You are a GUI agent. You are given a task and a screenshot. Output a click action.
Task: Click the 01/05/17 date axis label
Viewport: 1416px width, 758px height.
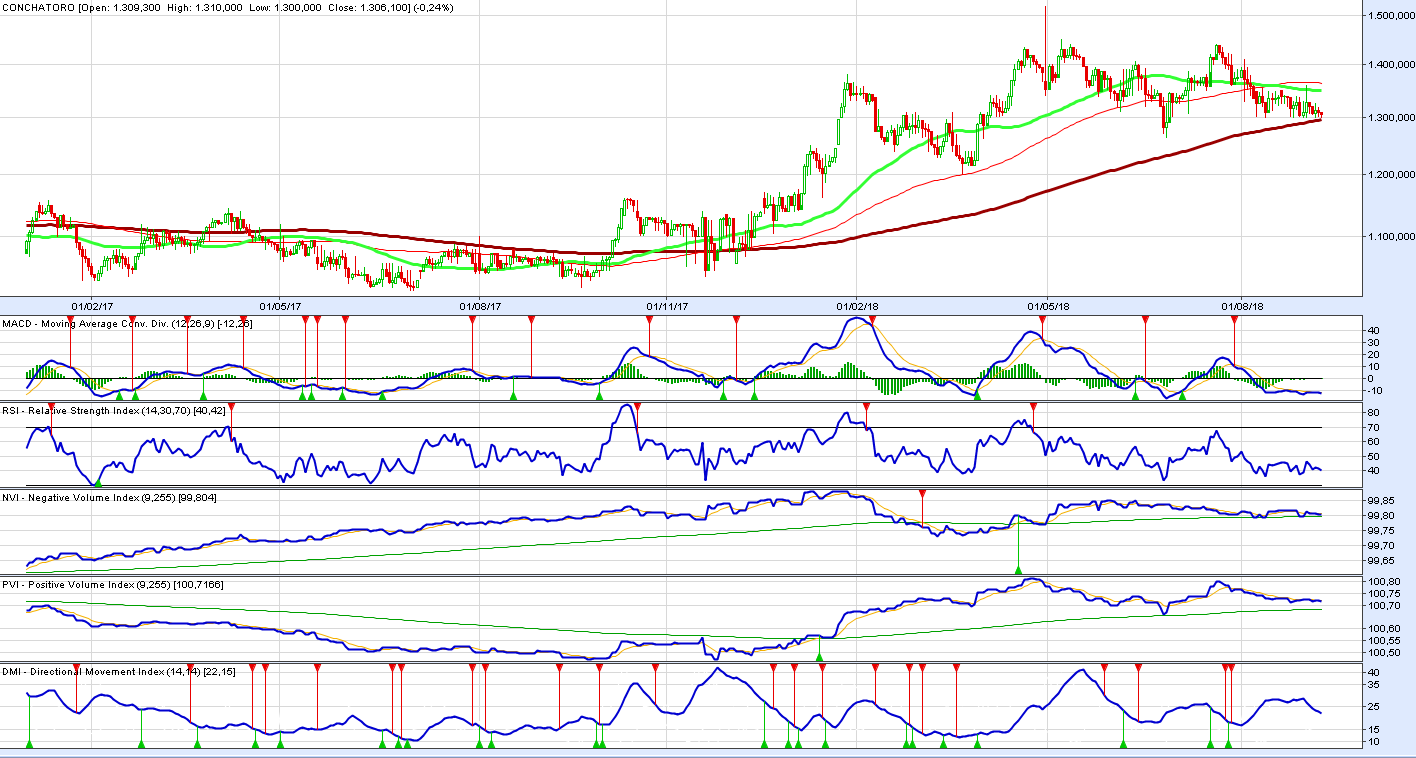tap(281, 304)
